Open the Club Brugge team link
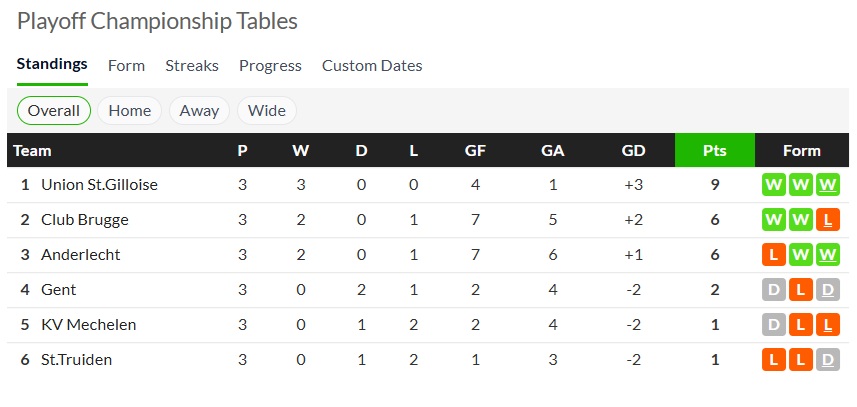The width and height of the screenshot is (857, 407). click(x=85, y=220)
